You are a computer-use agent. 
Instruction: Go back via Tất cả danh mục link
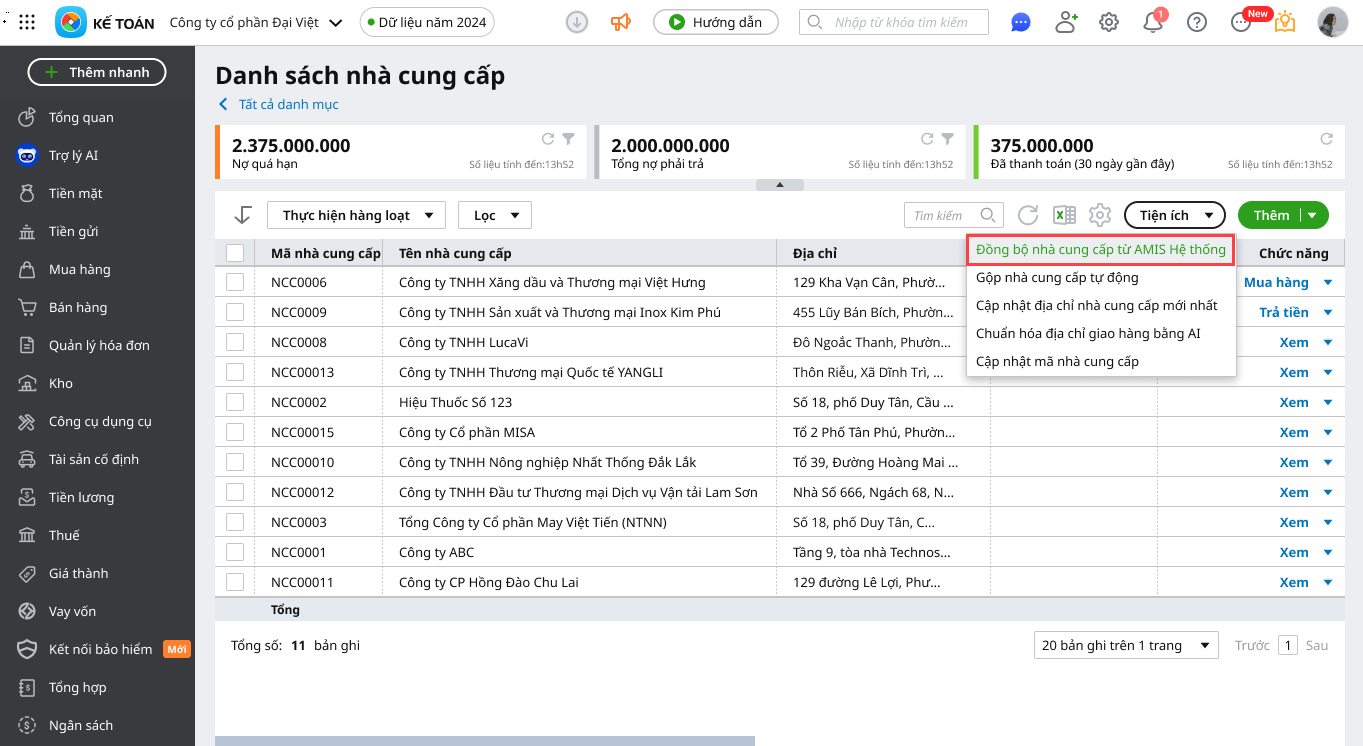[x=288, y=104]
